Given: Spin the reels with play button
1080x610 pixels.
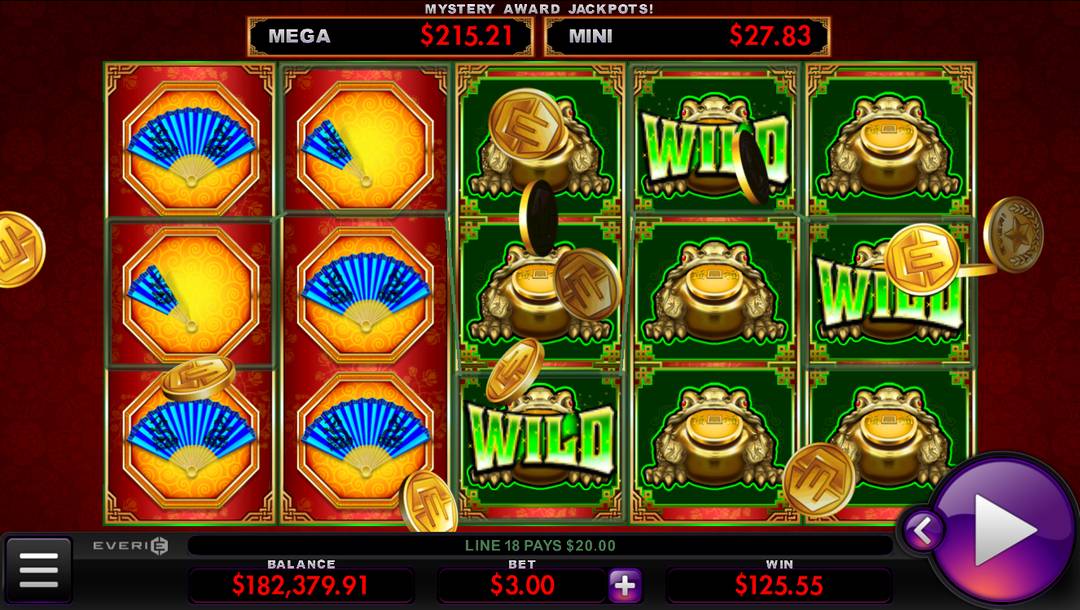Looking at the screenshot, I should click(1001, 529).
